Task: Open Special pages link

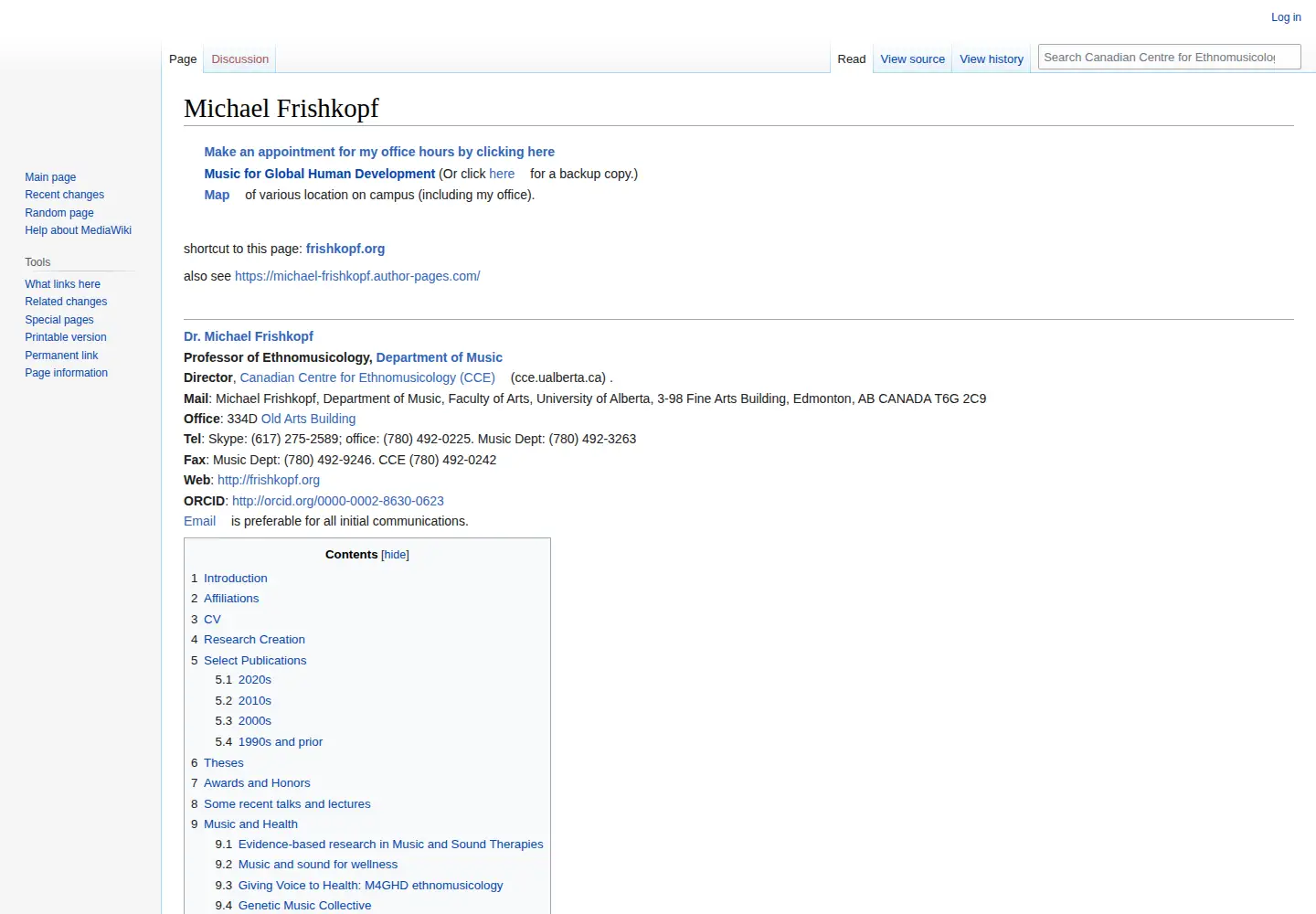Action: (x=58, y=320)
